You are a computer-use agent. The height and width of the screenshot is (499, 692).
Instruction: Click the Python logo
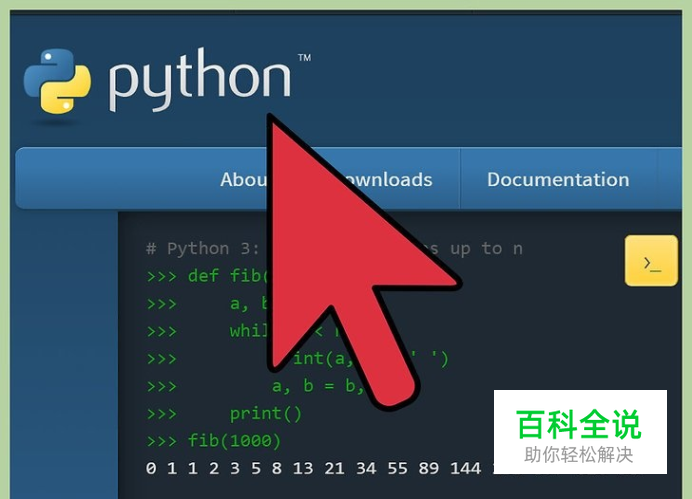point(168,80)
